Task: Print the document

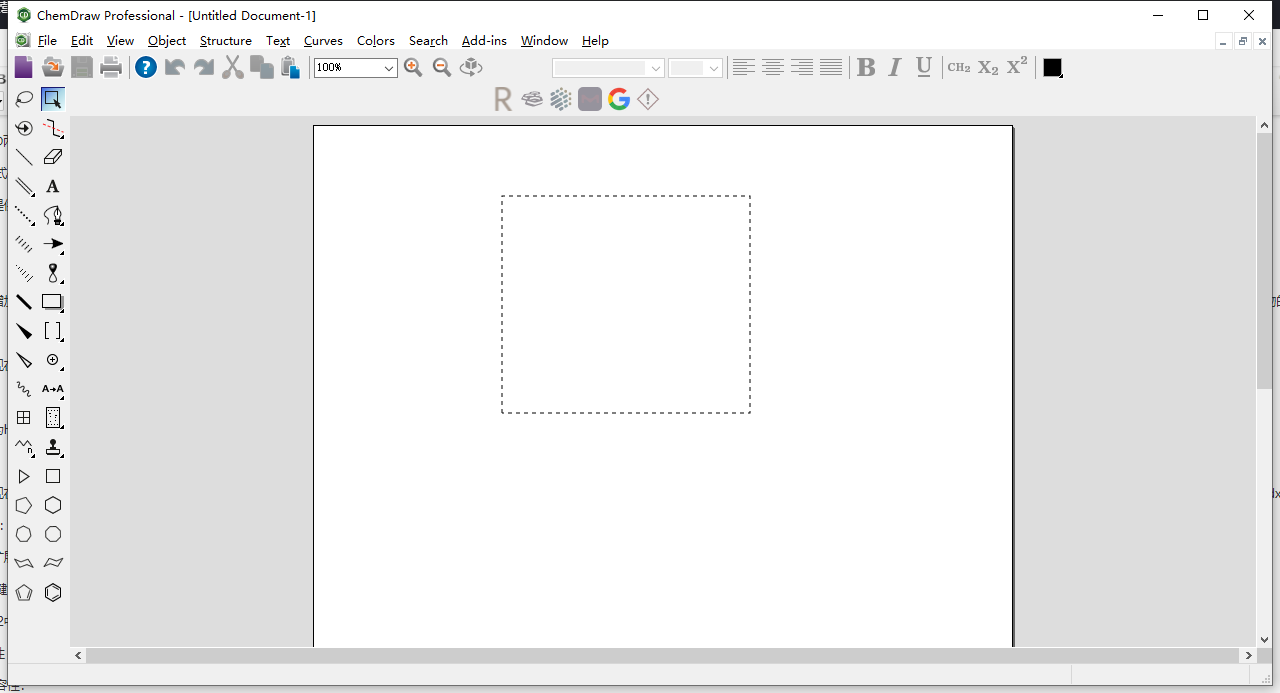Action: coord(111,67)
